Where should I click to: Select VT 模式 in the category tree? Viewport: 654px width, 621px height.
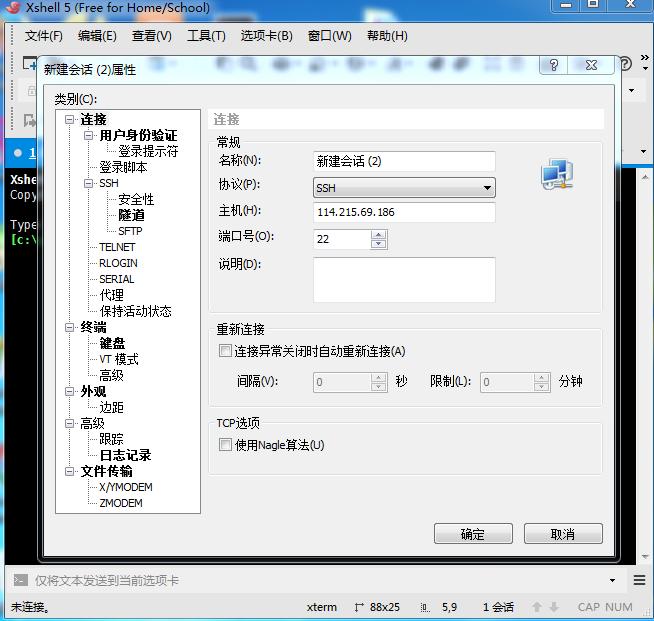119,360
